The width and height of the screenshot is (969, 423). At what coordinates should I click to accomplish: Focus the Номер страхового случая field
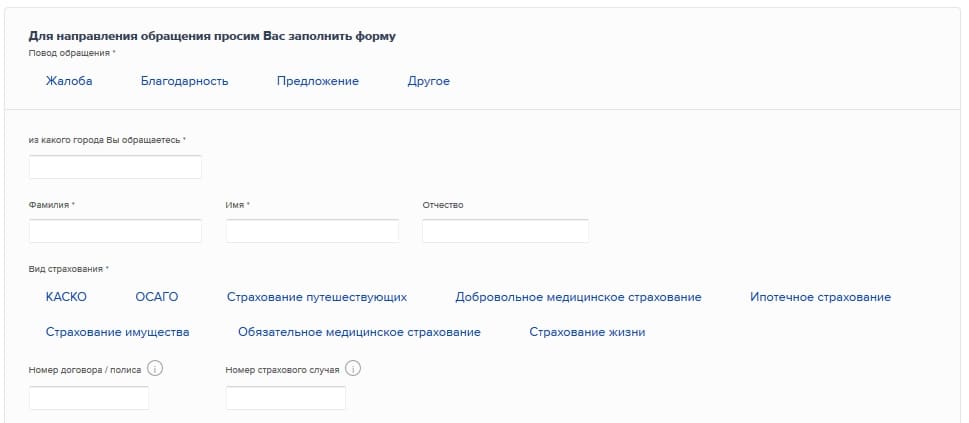click(x=286, y=398)
